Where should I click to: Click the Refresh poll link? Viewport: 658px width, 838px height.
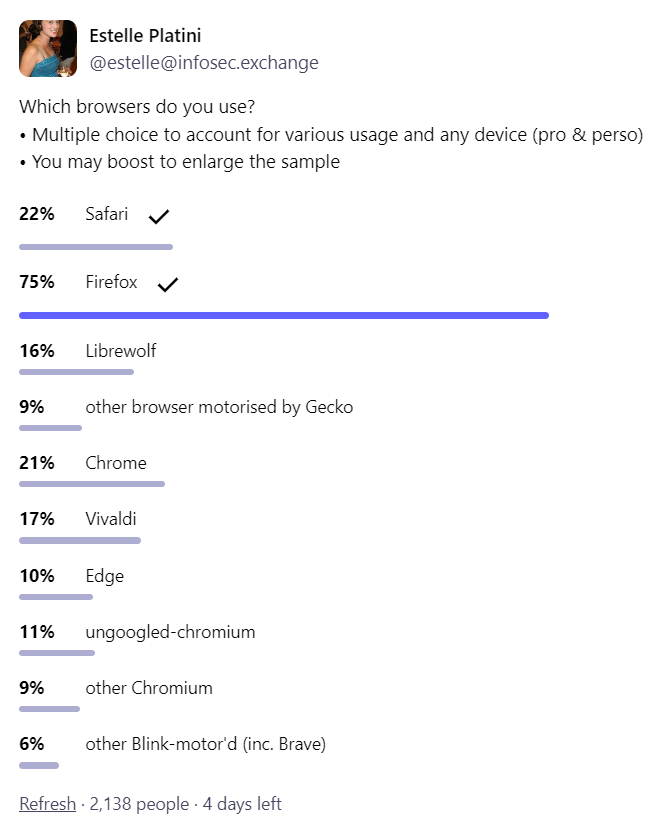48,804
